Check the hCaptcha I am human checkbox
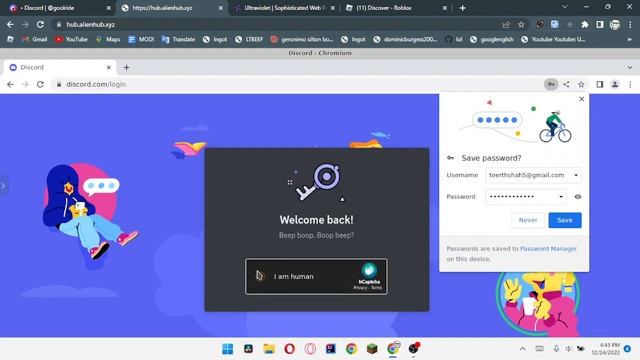Screen dimensions: 640x360 click(260, 276)
